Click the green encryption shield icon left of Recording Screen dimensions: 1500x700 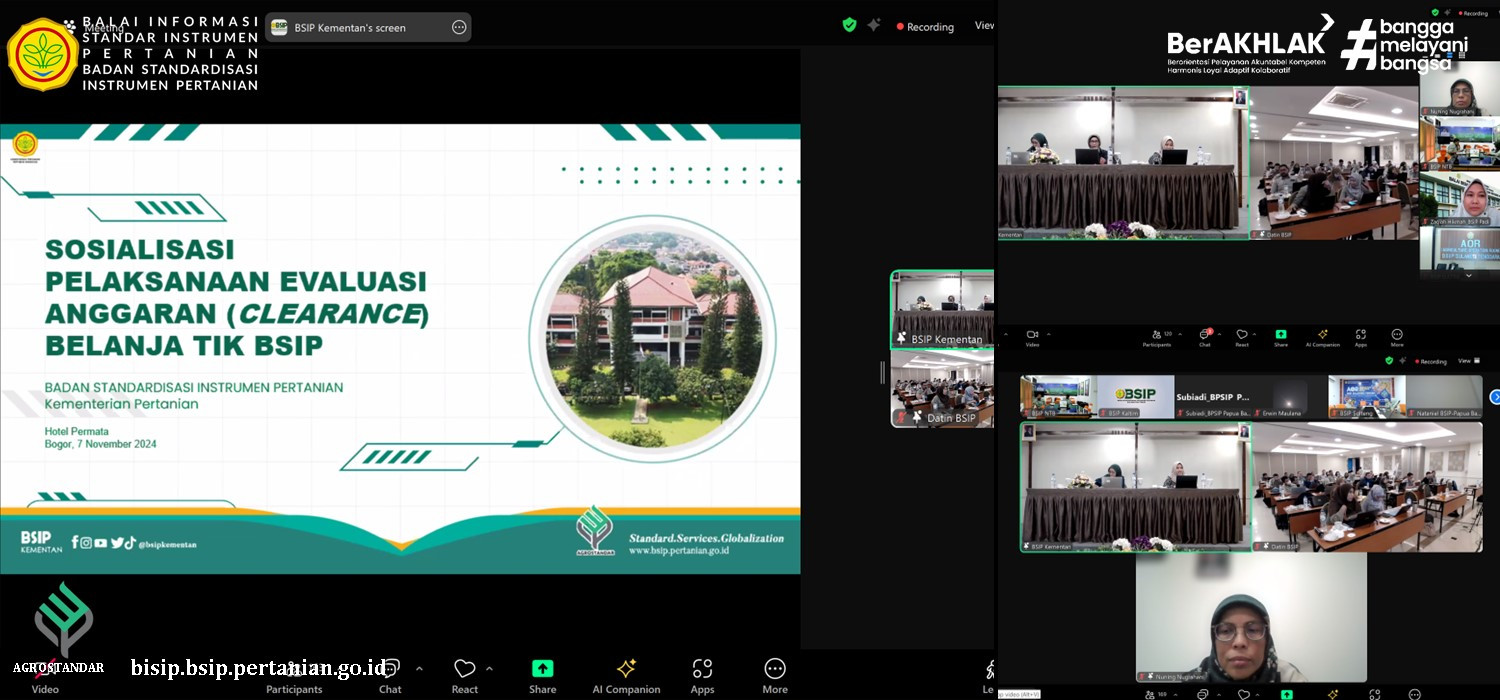point(849,25)
